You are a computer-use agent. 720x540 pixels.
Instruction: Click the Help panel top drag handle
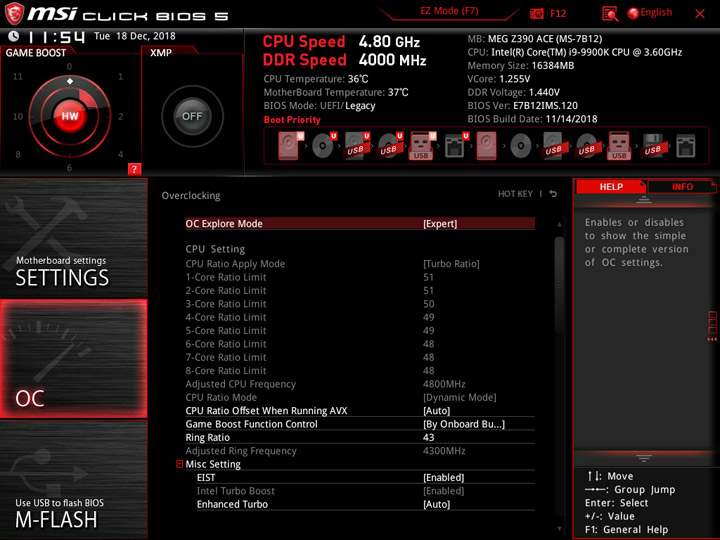tap(644, 200)
